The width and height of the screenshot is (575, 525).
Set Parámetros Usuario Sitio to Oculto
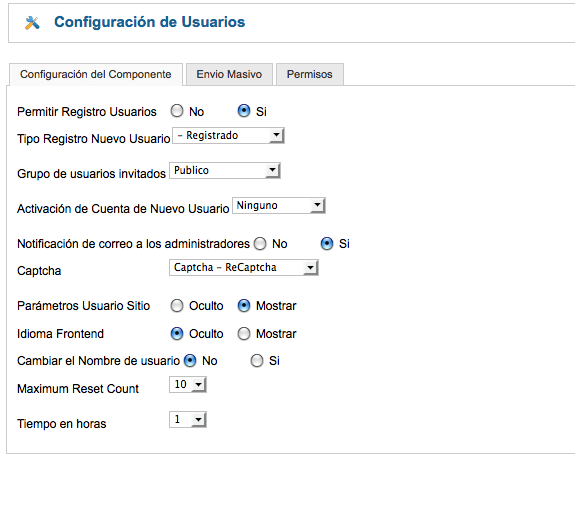(x=177, y=306)
